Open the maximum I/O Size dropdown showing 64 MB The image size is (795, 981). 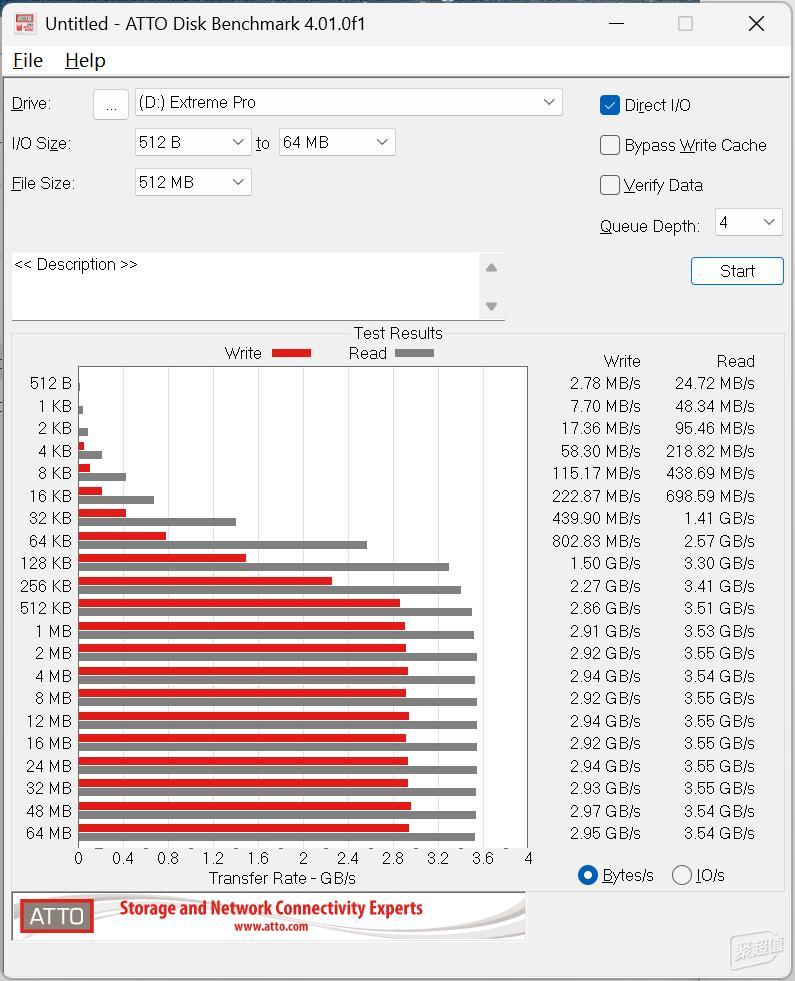point(337,143)
